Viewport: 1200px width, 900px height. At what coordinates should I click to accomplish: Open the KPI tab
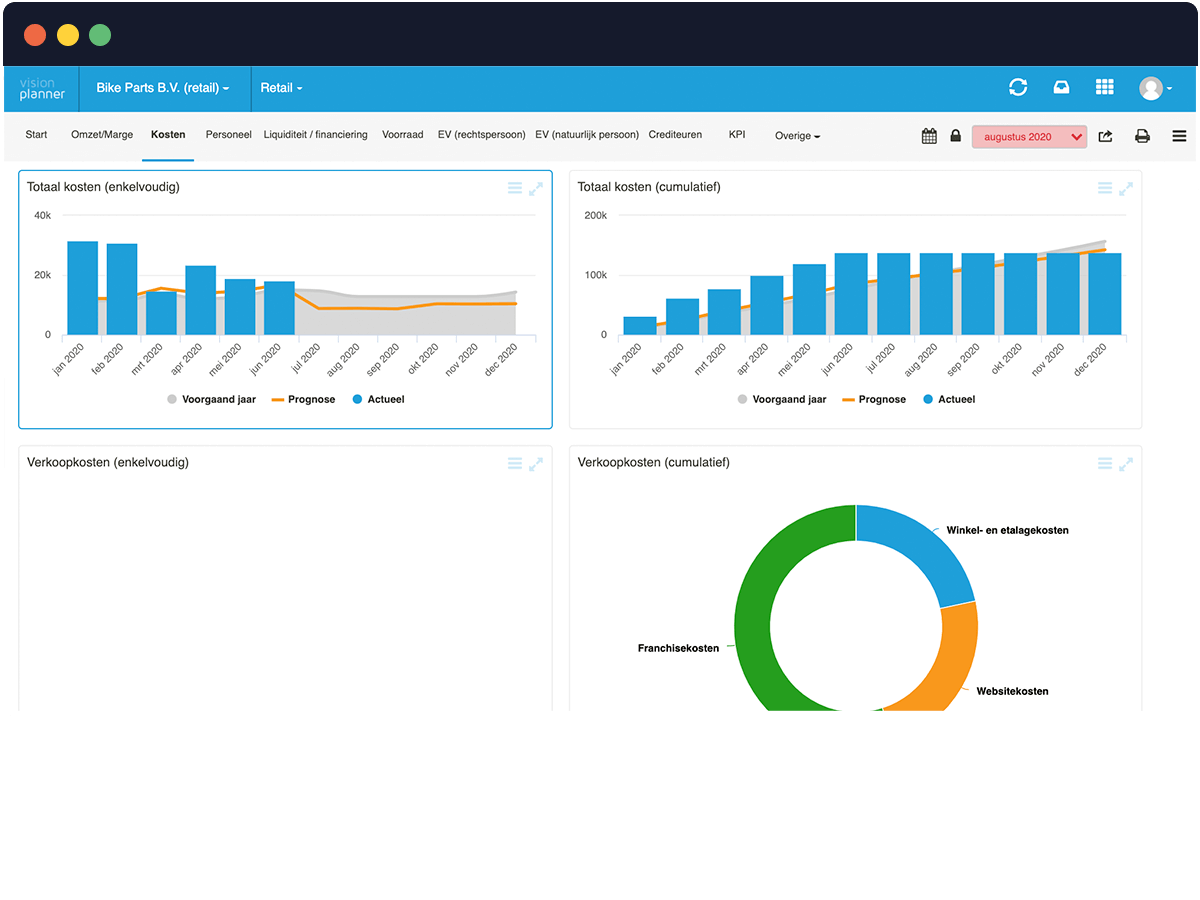737,134
